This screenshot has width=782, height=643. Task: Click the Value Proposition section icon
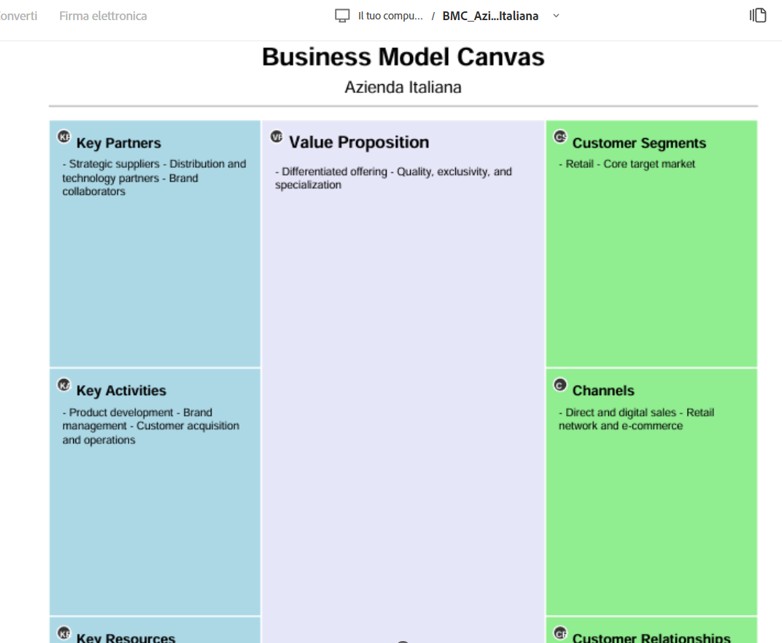click(x=277, y=136)
